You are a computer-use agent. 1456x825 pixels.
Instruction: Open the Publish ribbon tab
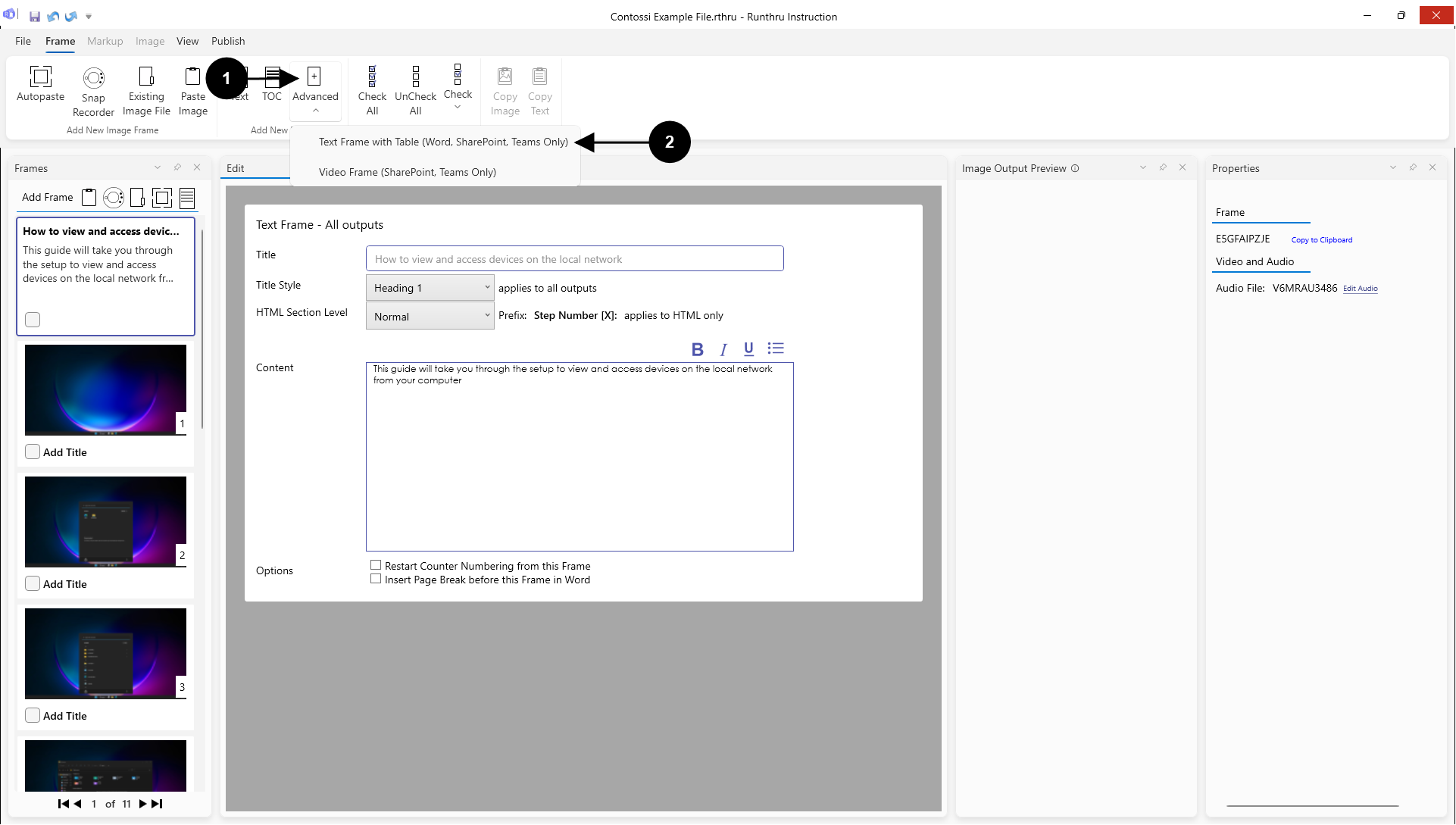[228, 41]
